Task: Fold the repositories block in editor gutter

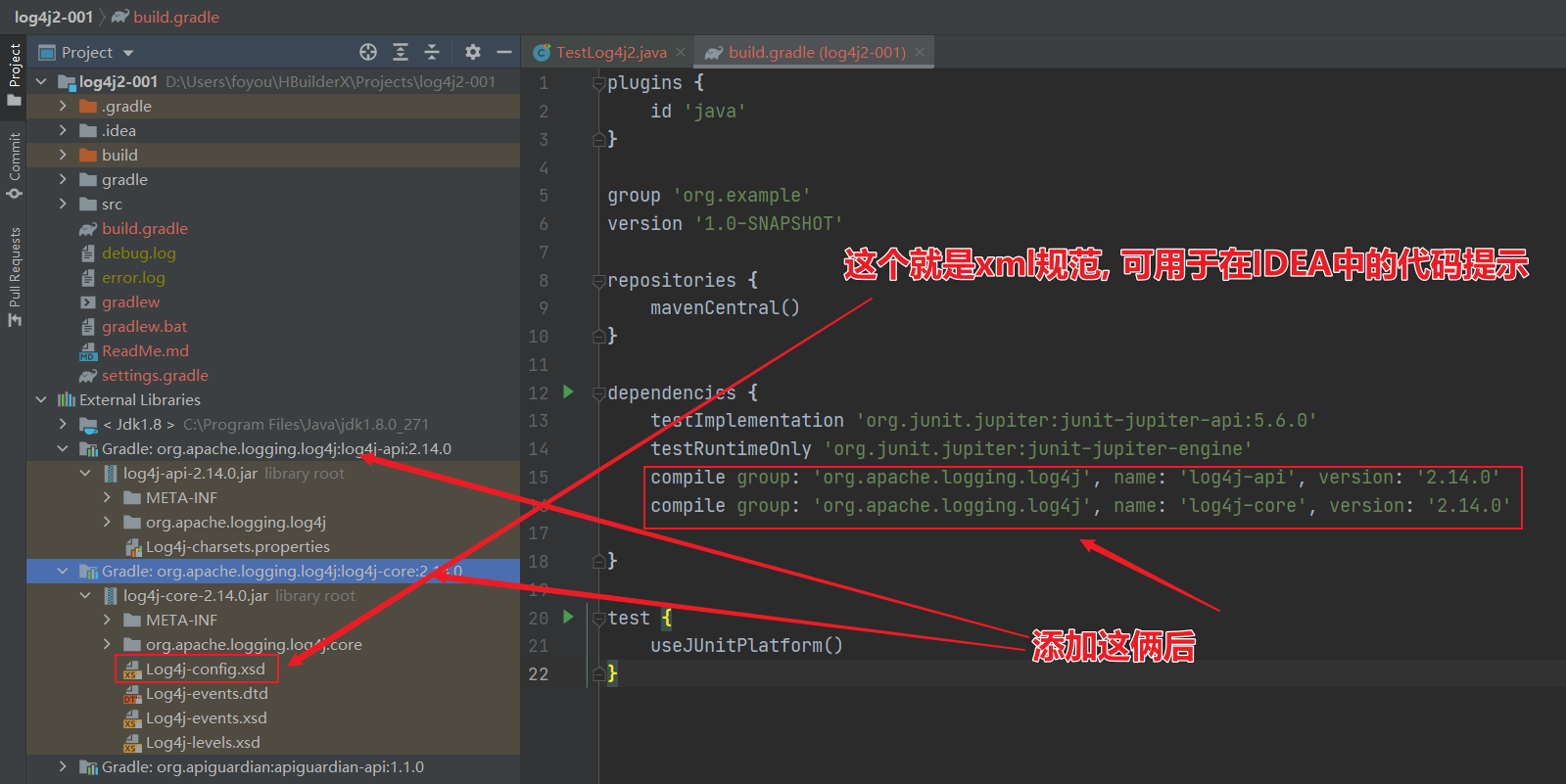Action: point(598,281)
